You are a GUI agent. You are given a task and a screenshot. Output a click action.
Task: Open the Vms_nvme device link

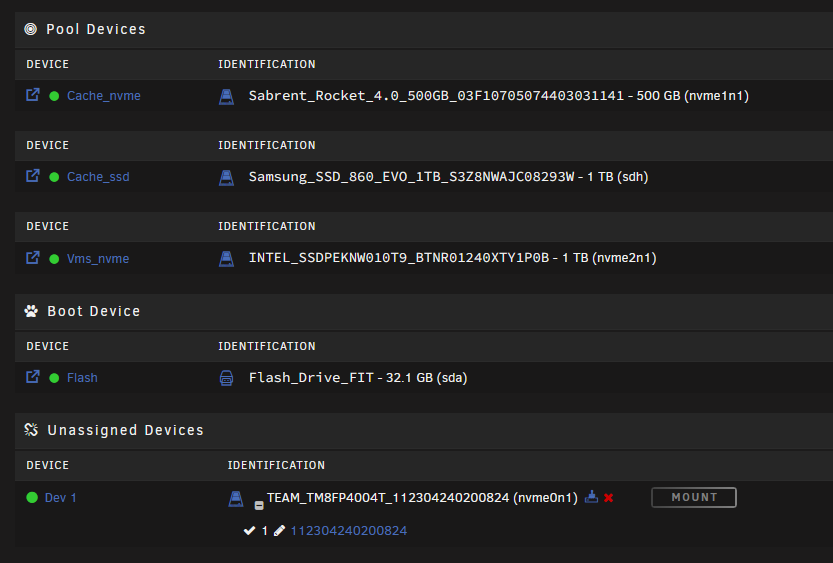click(98, 259)
